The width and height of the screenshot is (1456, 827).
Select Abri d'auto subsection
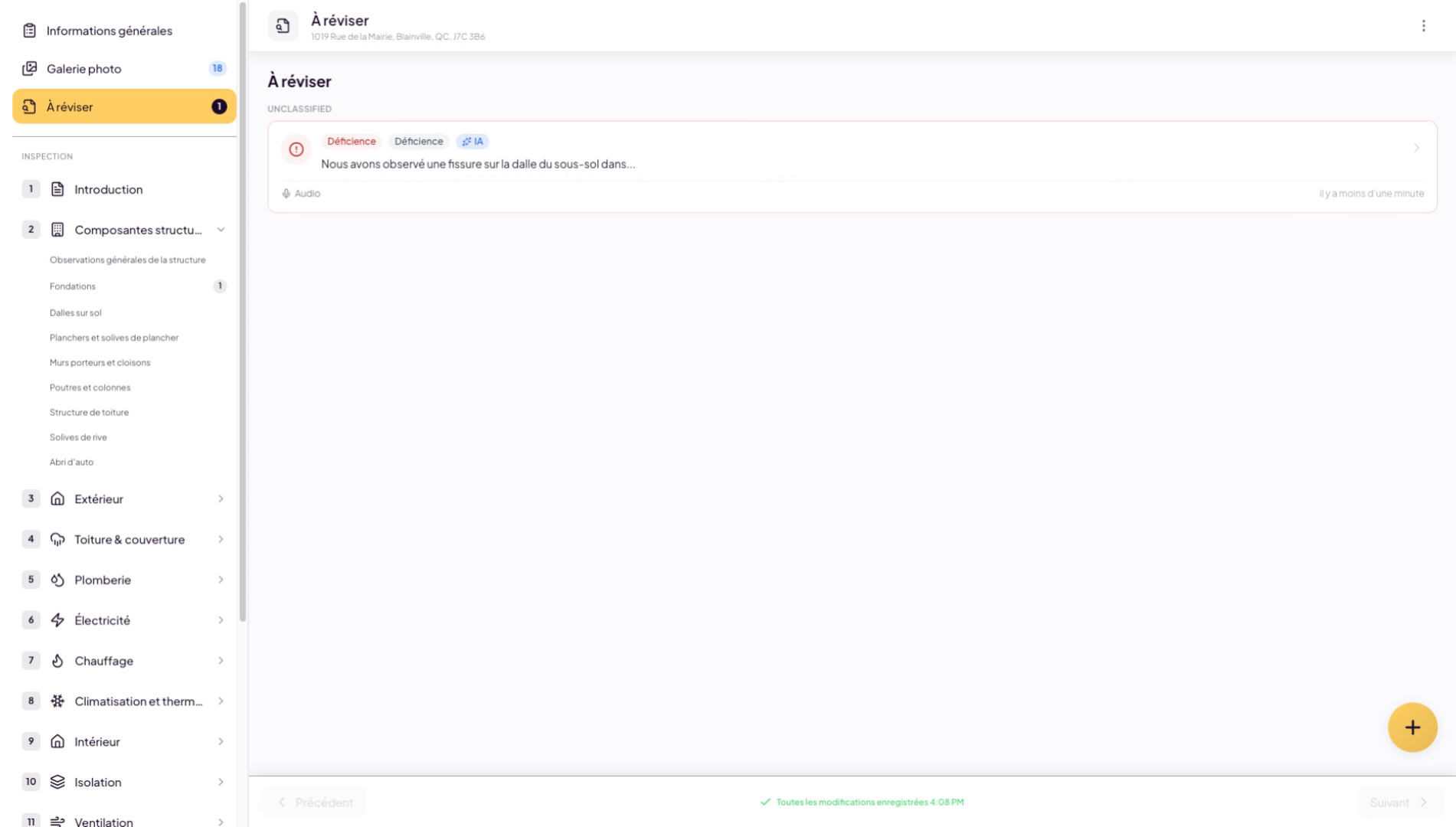(71, 463)
